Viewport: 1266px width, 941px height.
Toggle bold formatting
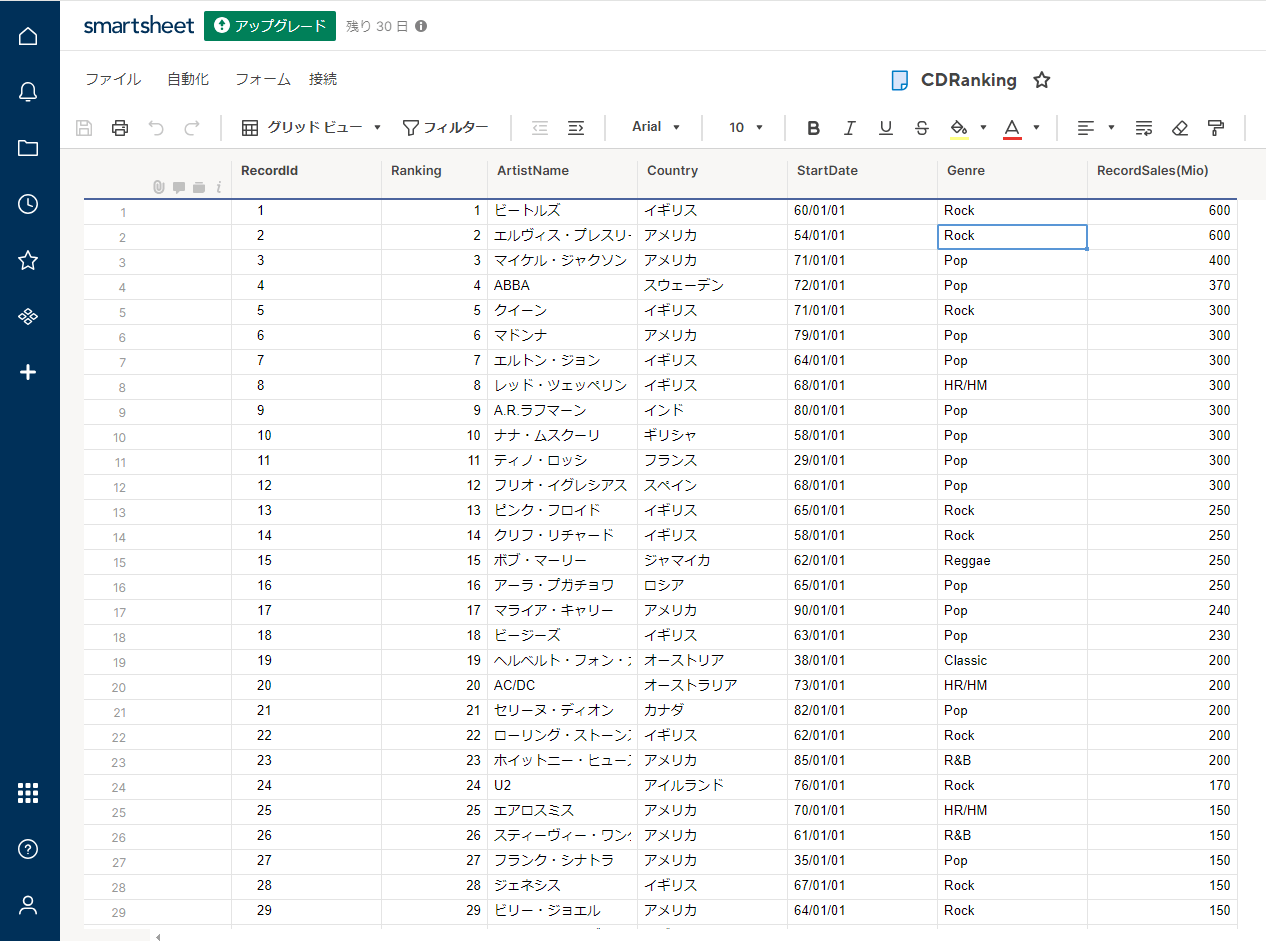(813, 128)
